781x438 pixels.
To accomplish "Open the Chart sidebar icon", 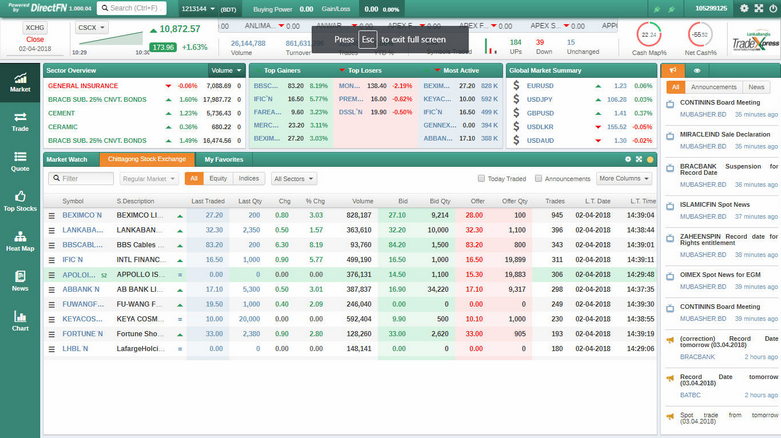I will click(x=20, y=320).
